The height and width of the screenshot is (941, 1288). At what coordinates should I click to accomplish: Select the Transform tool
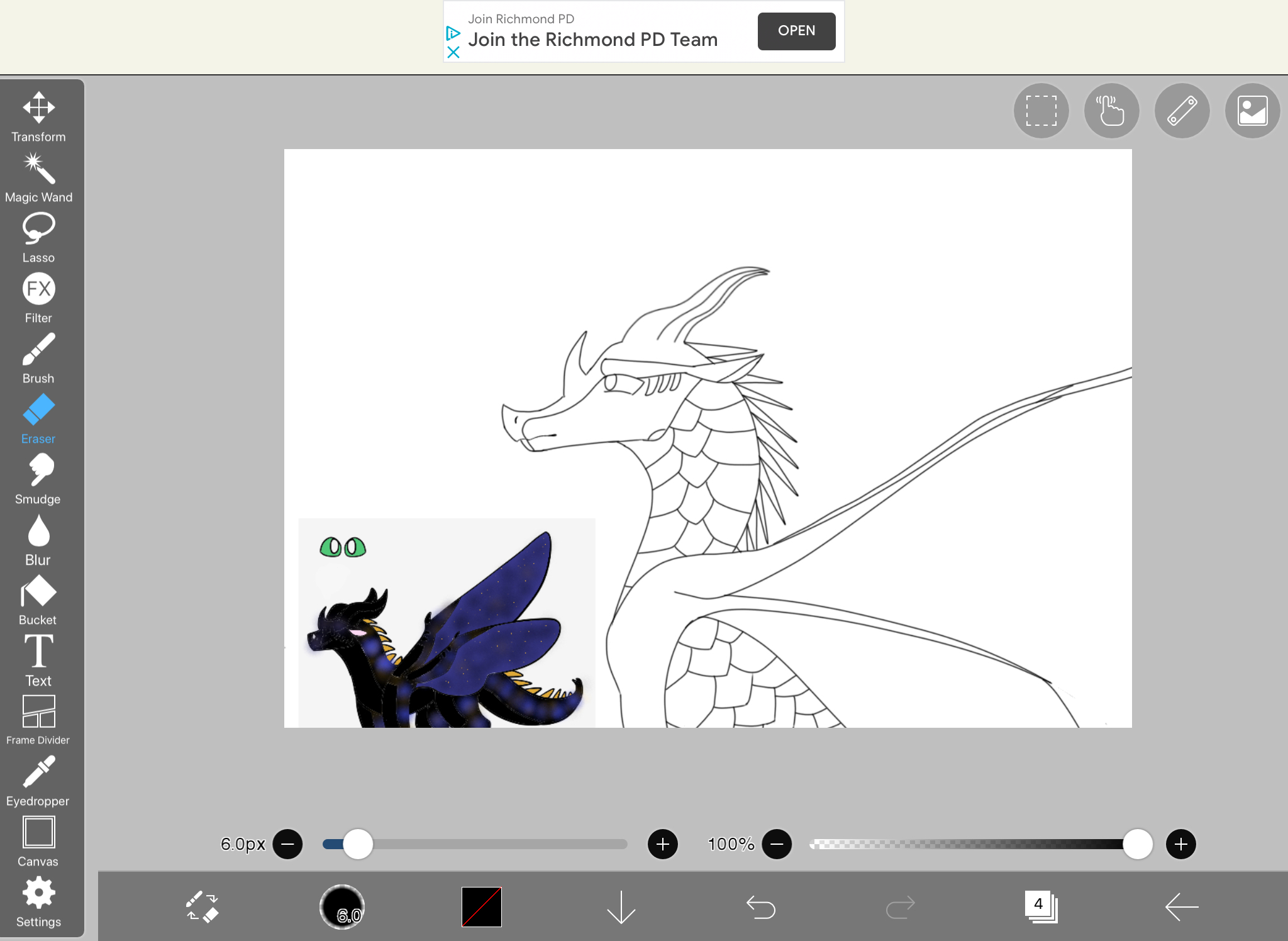(38, 116)
